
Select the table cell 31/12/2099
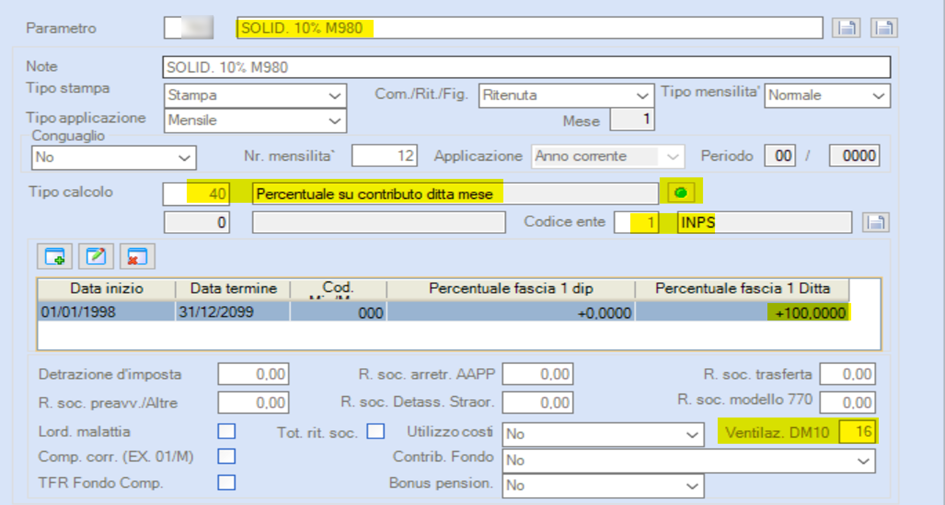[233, 312]
